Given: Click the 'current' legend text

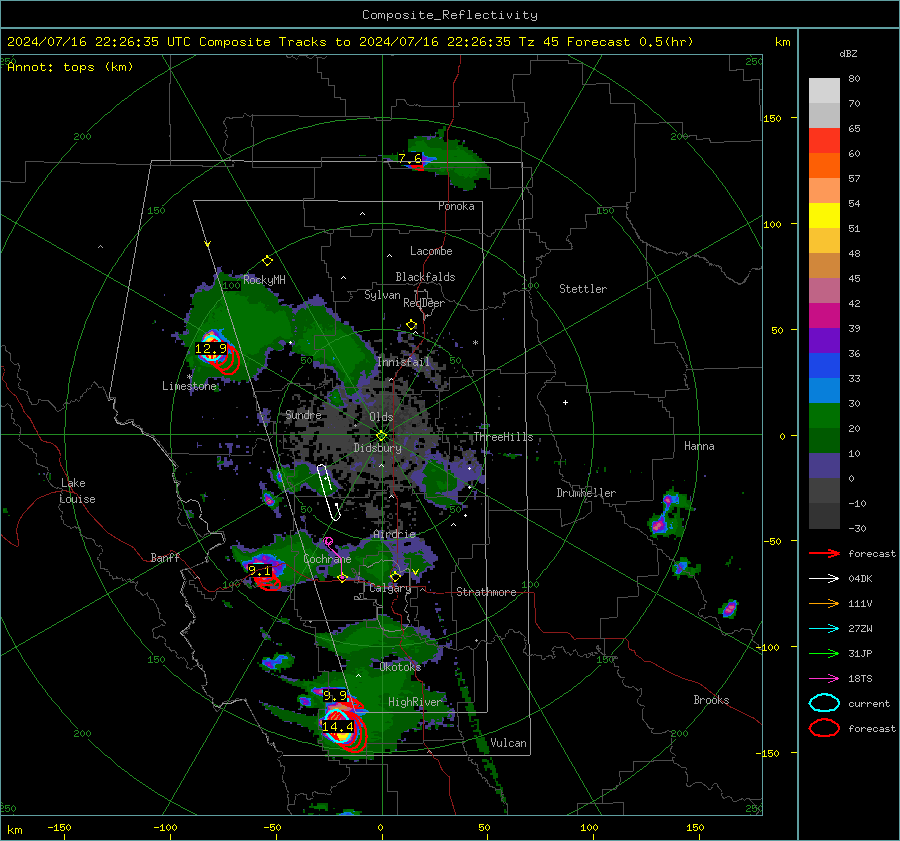Looking at the screenshot, I should [x=869, y=704].
